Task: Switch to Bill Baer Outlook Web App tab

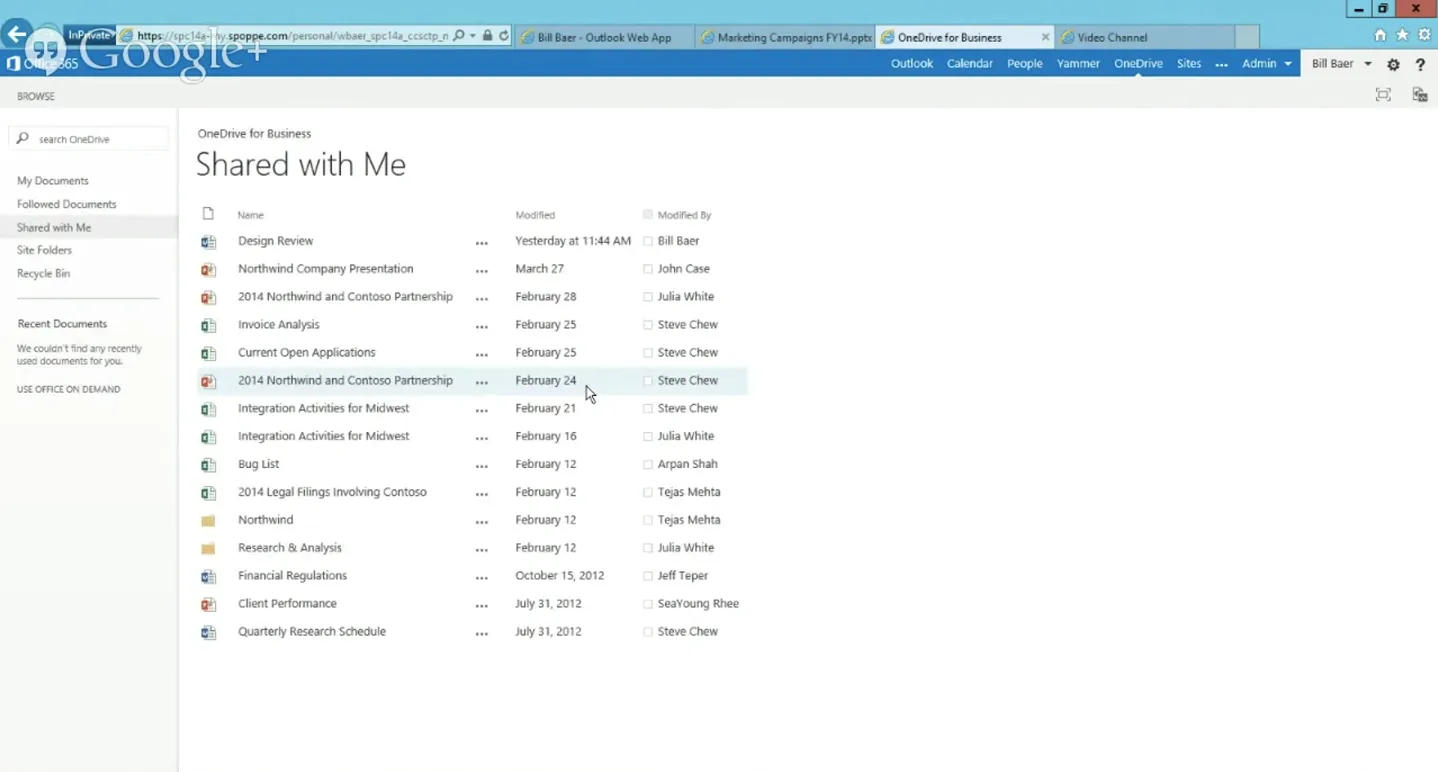Action: 603,37
